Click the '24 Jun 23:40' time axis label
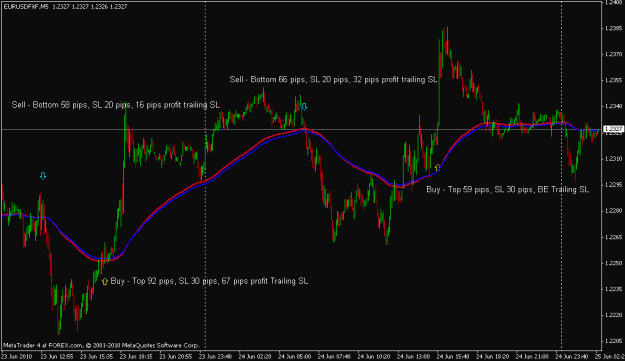Screen dimensions: 625x361 point(572,356)
